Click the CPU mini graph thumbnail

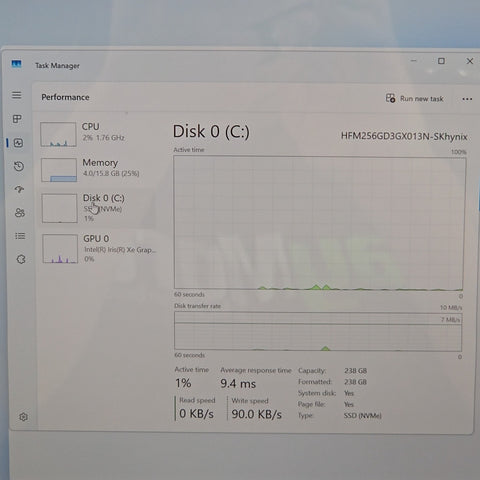tap(58, 134)
